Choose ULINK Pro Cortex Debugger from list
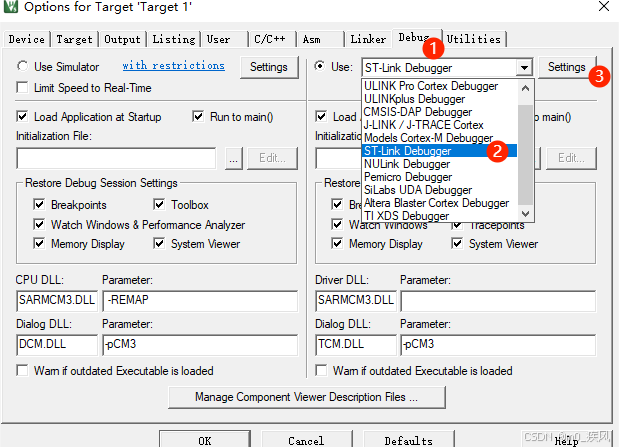 [x=439, y=86]
